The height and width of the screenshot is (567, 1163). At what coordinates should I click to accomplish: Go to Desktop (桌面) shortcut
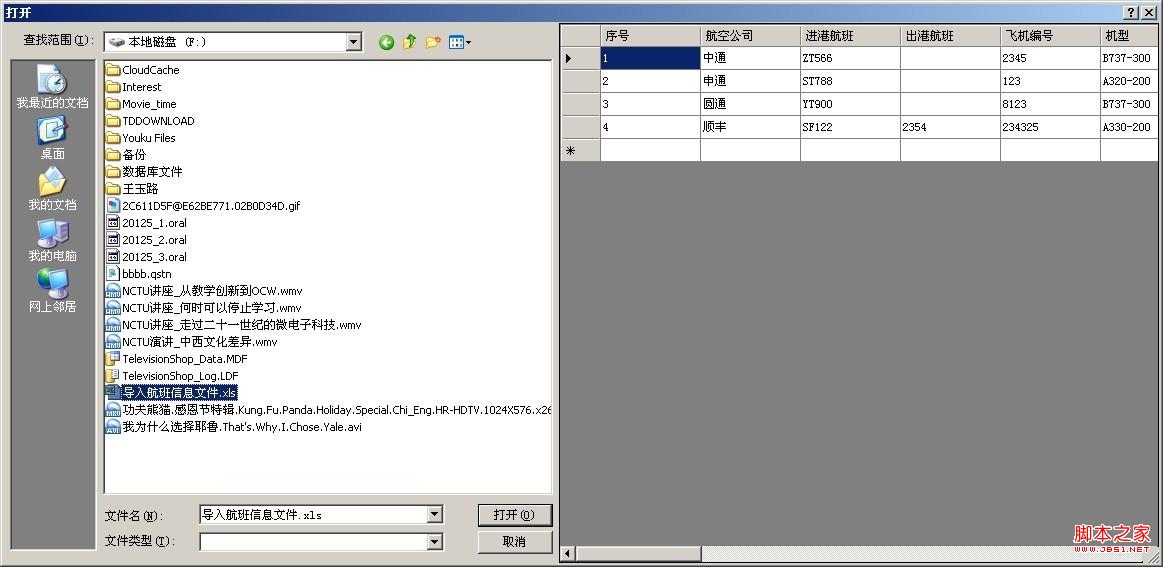click(x=52, y=139)
